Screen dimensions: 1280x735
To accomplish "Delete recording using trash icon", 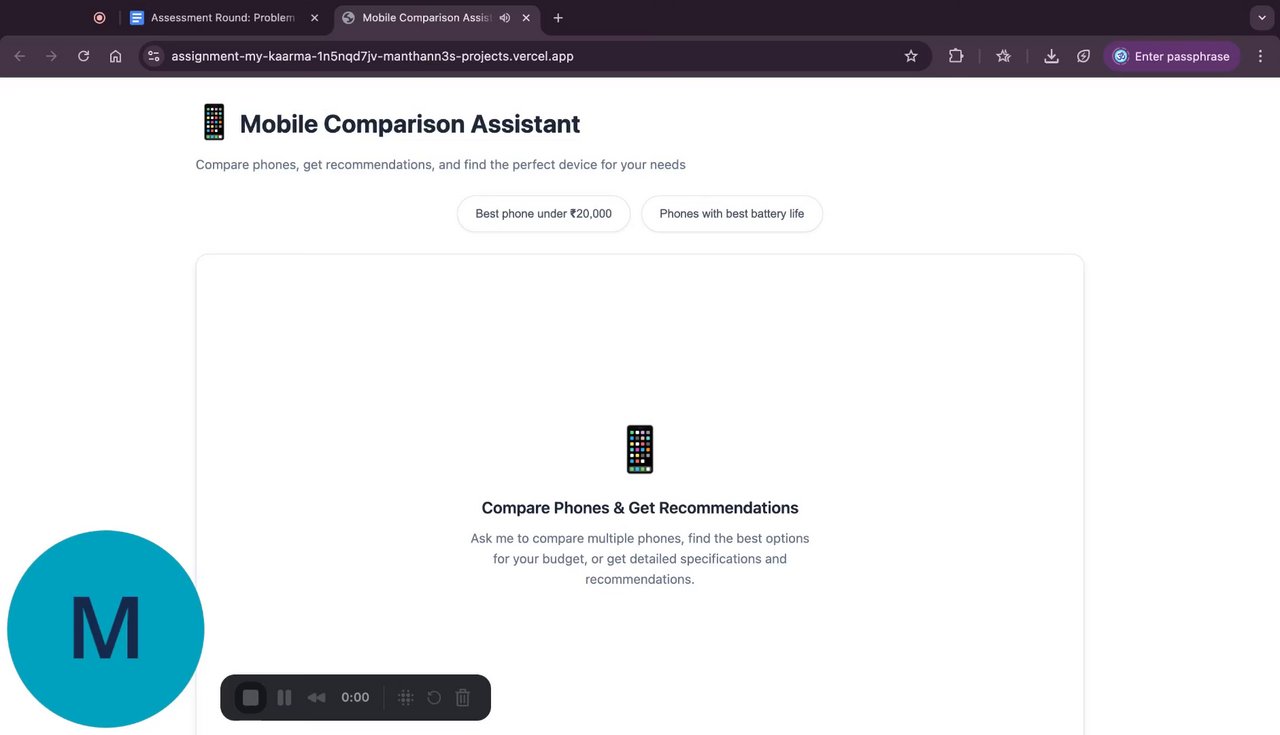I will pos(462,697).
